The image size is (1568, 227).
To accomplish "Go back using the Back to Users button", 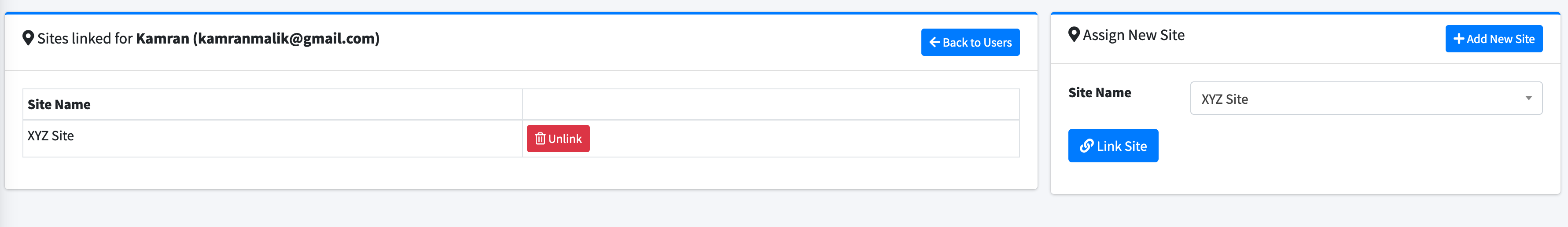I will click(970, 43).
